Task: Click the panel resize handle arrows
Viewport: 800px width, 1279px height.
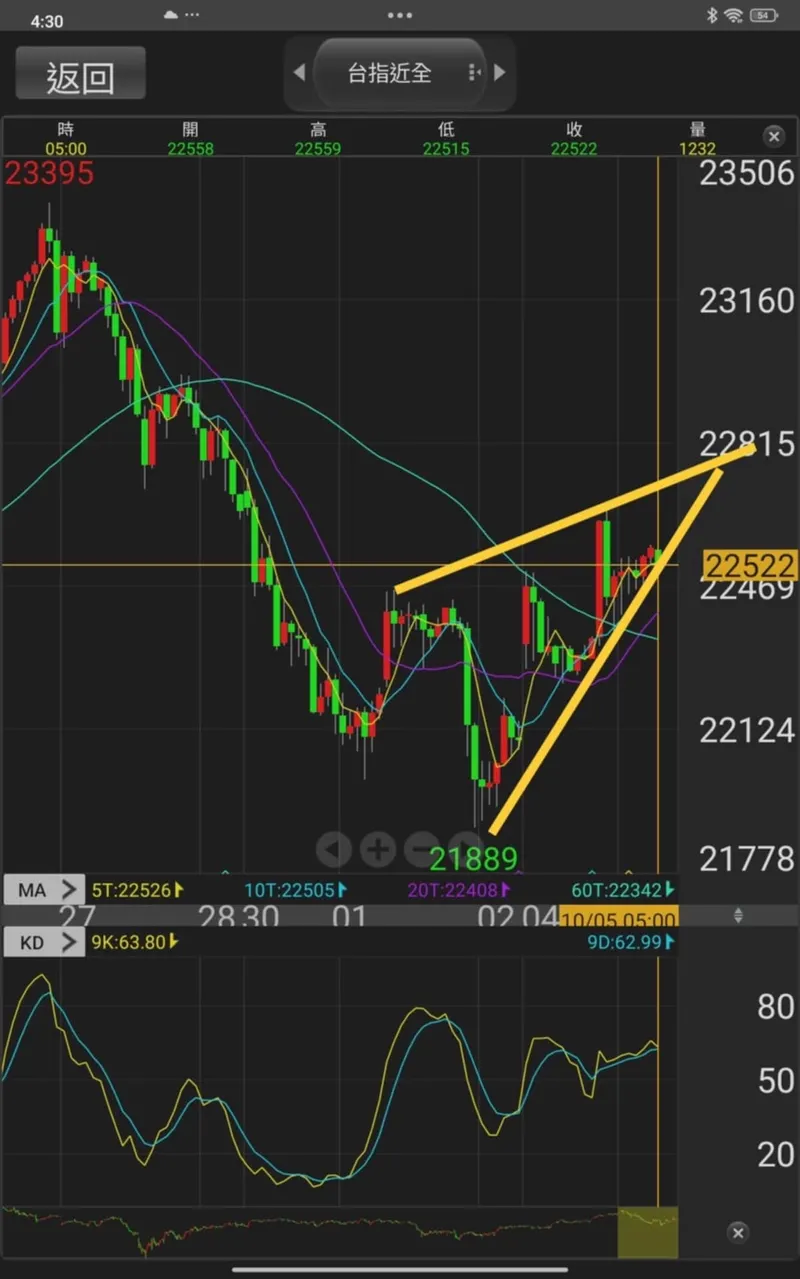Action: [x=739, y=915]
